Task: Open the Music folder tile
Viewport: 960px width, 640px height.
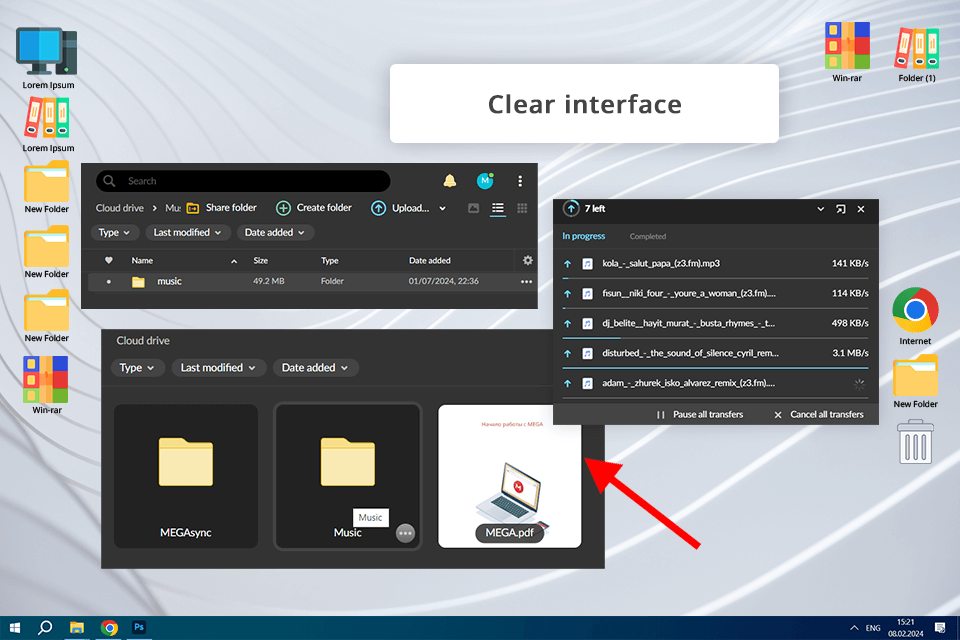Action: click(x=348, y=476)
